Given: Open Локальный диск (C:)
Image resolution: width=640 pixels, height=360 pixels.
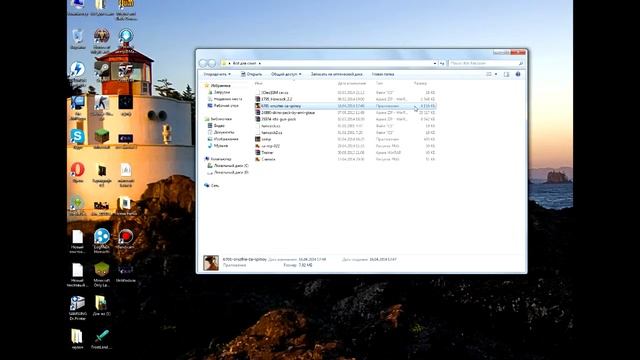Looking at the screenshot, I should [x=231, y=166].
